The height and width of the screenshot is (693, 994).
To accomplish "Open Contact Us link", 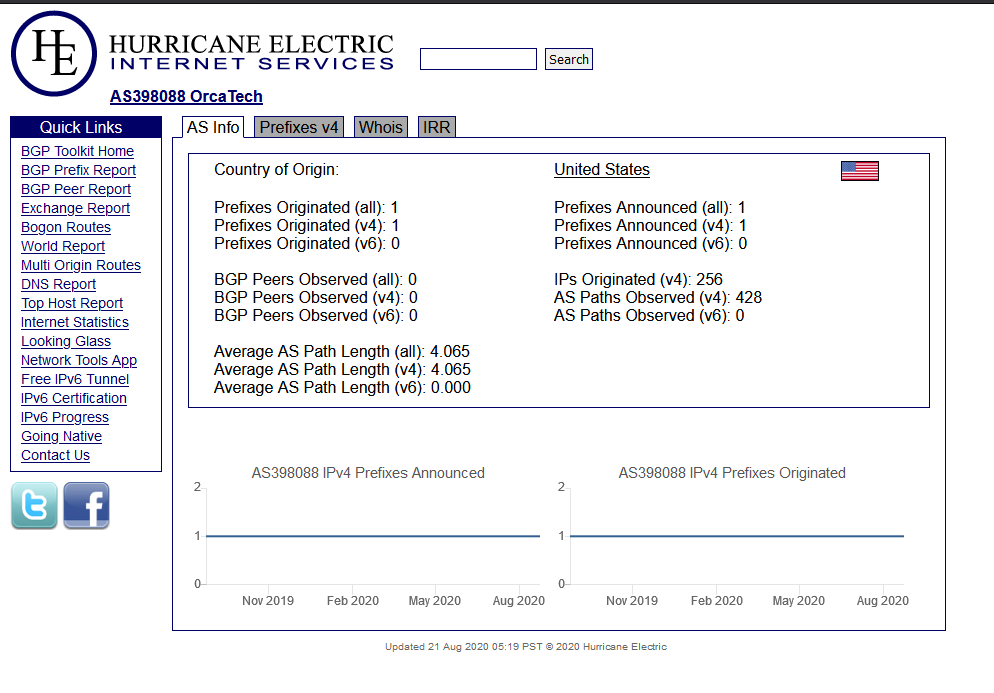I will pyautogui.click(x=55, y=455).
